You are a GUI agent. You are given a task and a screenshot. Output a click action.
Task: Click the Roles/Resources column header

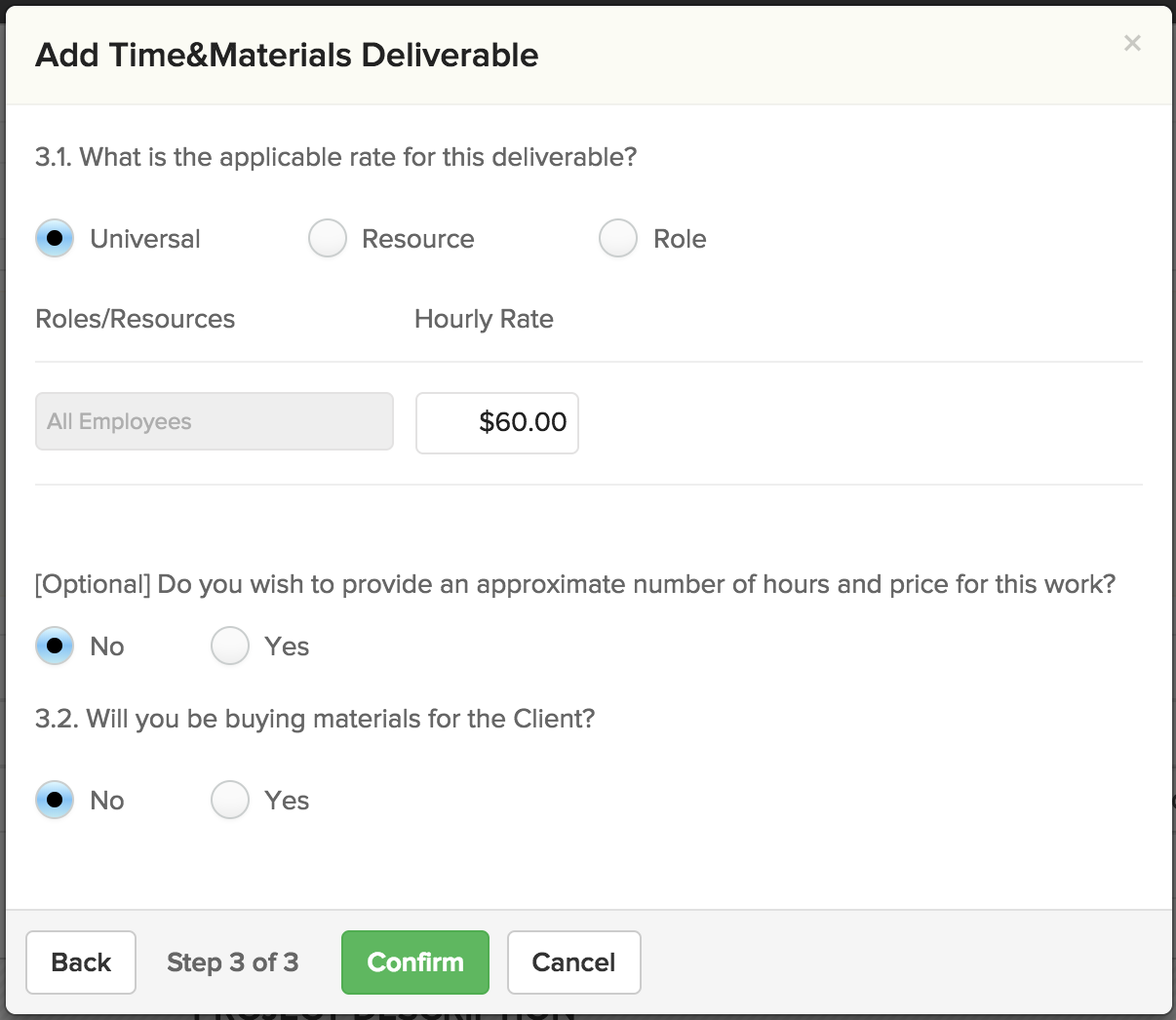(136, 319)
